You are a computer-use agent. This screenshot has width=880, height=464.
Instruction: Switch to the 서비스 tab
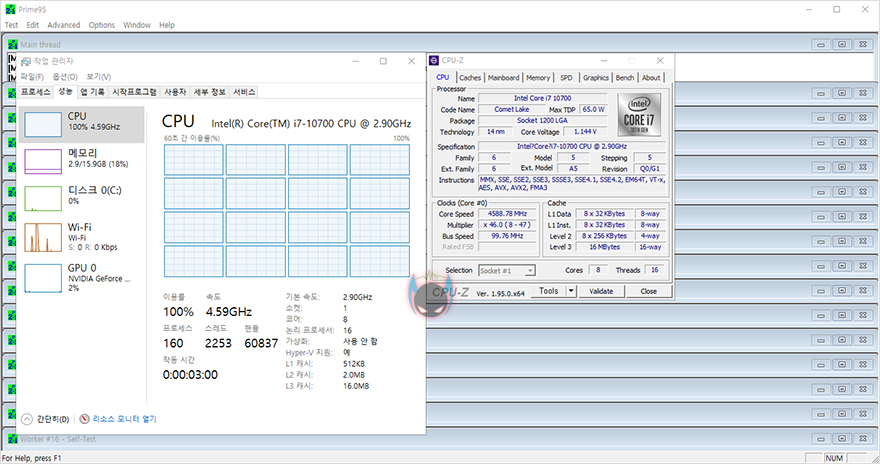point(244,92)
